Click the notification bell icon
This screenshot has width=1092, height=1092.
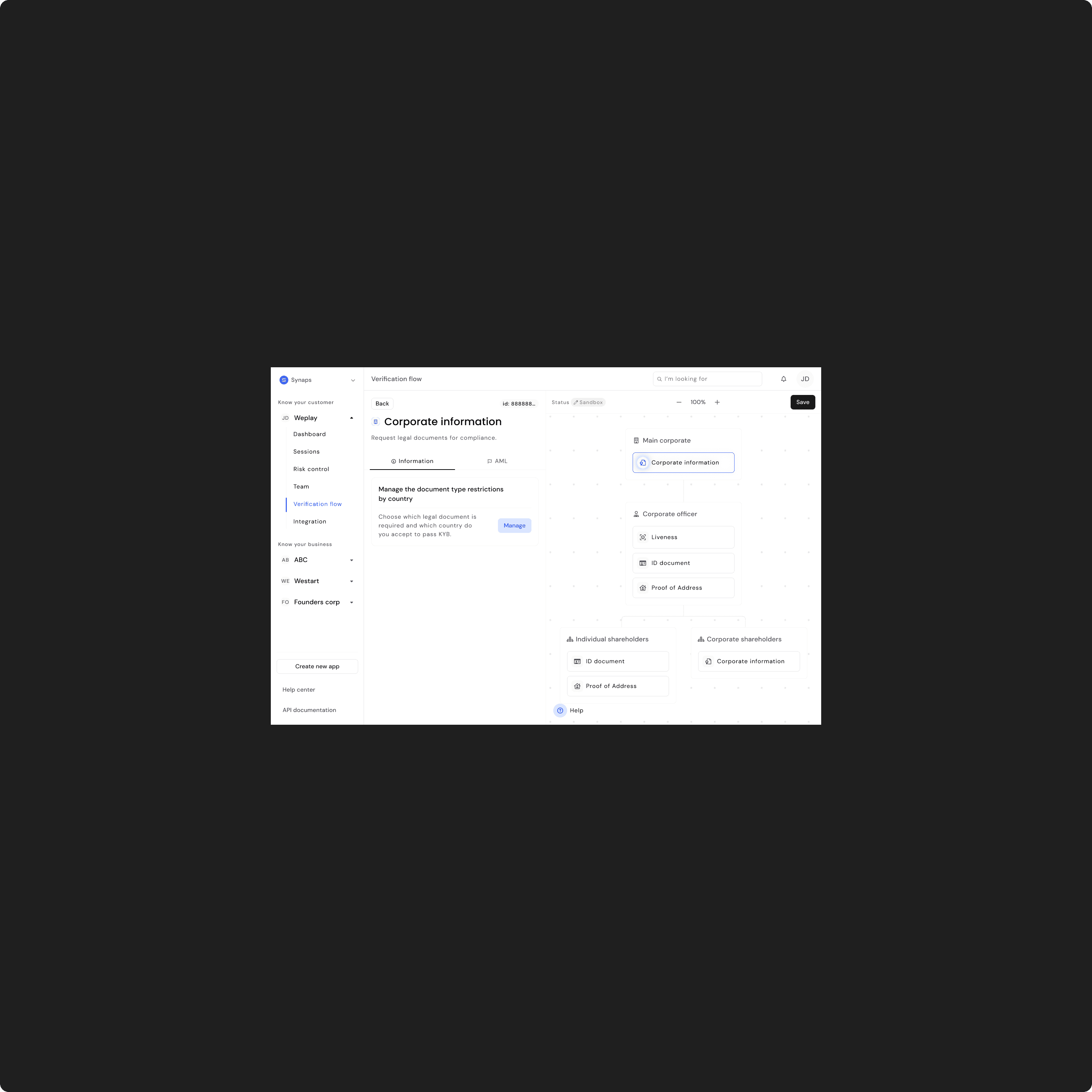point(783,379)
